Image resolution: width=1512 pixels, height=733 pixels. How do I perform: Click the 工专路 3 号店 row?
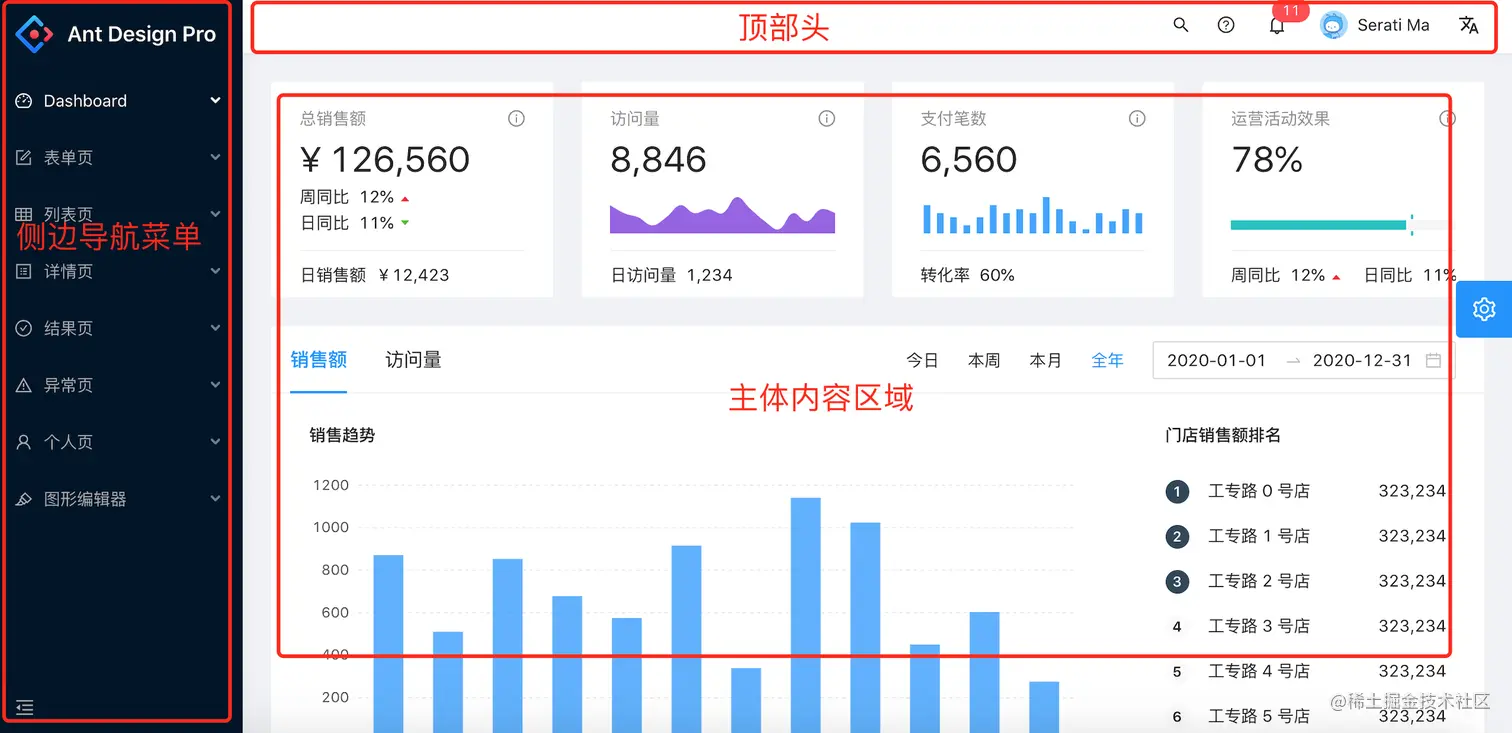pyautogui.click(x=1306, y=626)
